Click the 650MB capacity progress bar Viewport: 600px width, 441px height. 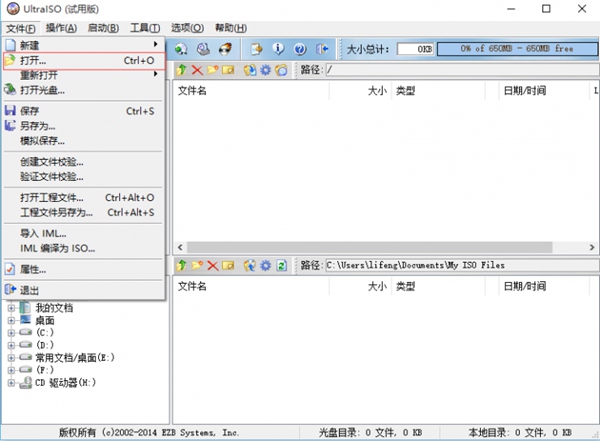(x=517, y=49)
